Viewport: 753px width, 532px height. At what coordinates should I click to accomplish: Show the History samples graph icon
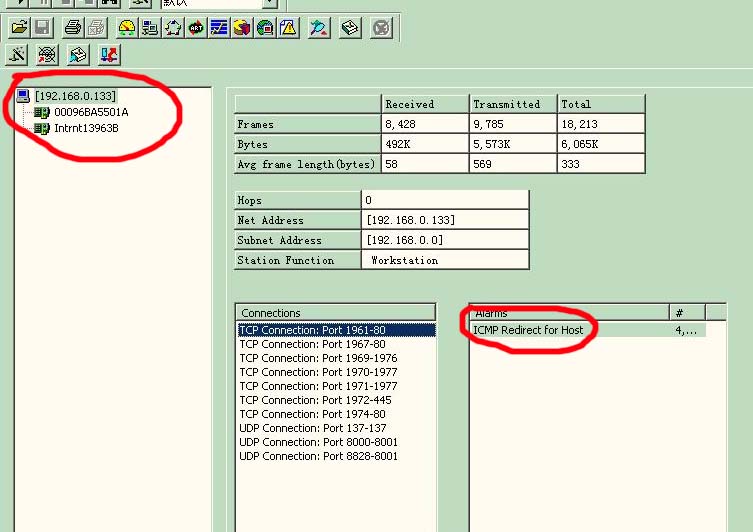tap(219, 28)
